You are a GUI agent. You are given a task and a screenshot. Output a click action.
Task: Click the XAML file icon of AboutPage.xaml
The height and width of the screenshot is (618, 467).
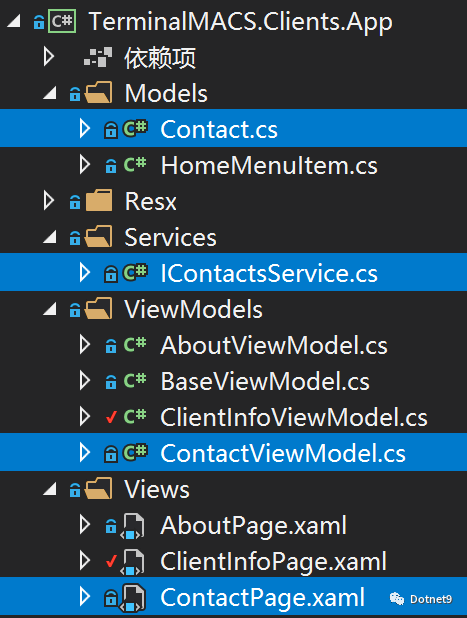(132, 527)
